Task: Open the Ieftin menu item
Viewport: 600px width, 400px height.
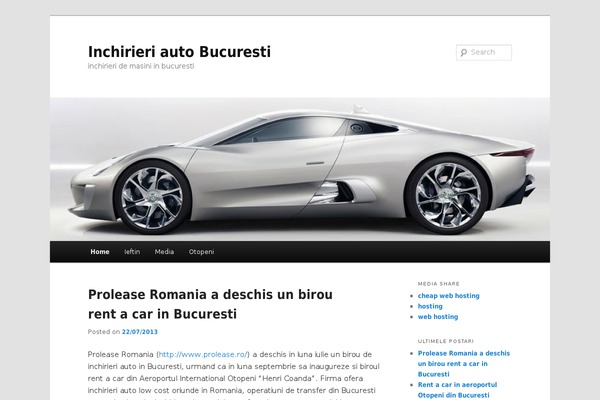Action: (132, 252)
